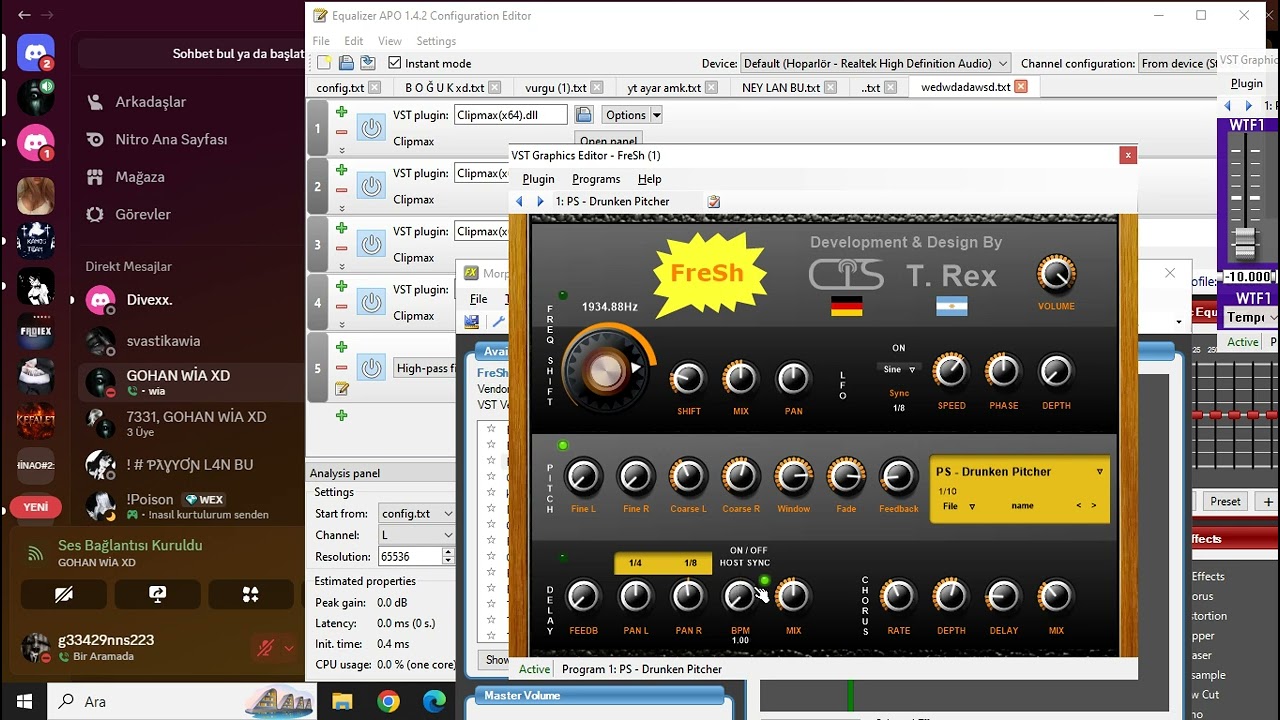This screenshot has height=720, width=1280.
Task: Share your screen in Discord voice panel
Action: pyautogui.click(x=157, y=594)
